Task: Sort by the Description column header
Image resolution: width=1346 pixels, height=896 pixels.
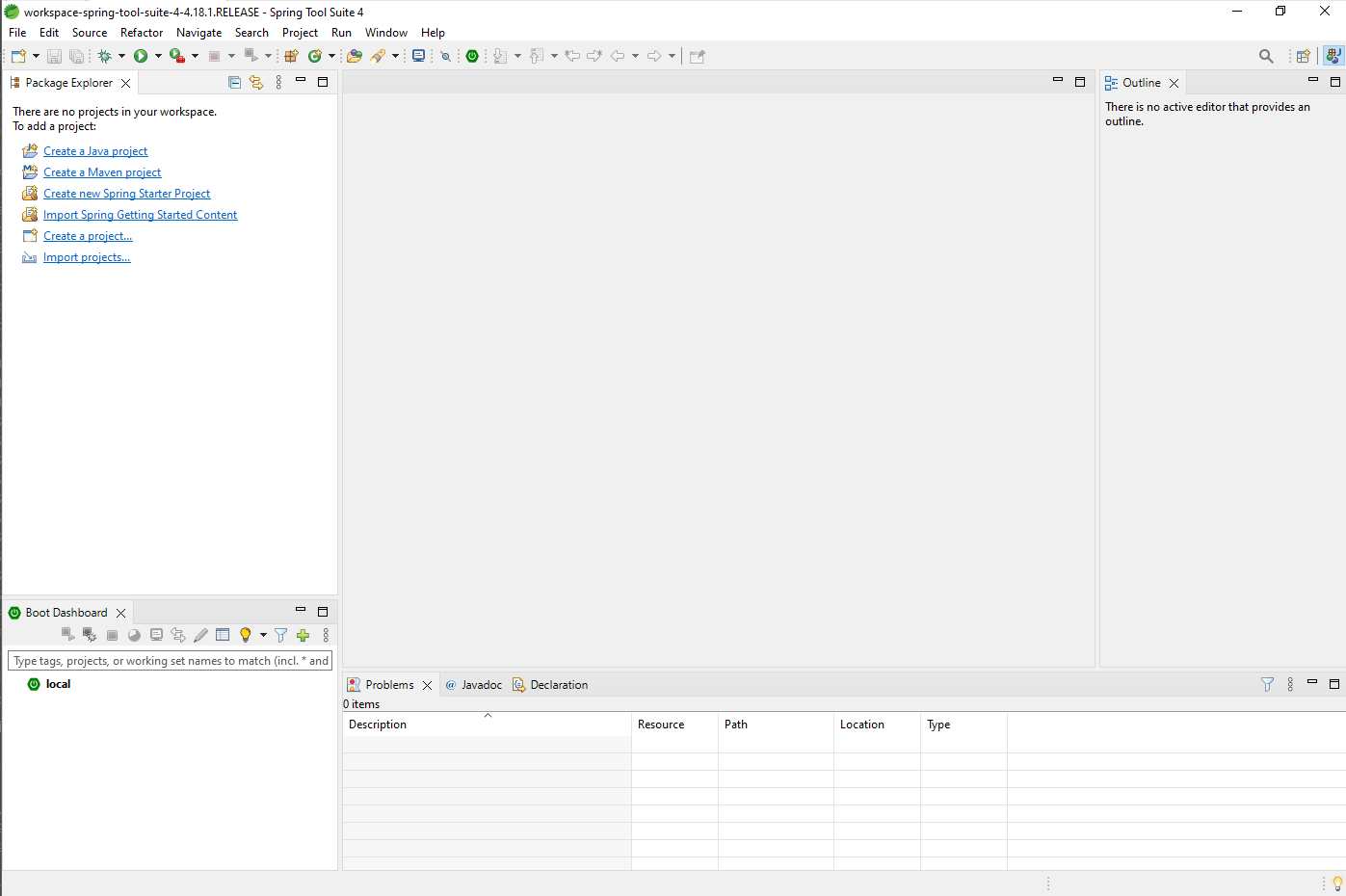Action: (487, 725)
